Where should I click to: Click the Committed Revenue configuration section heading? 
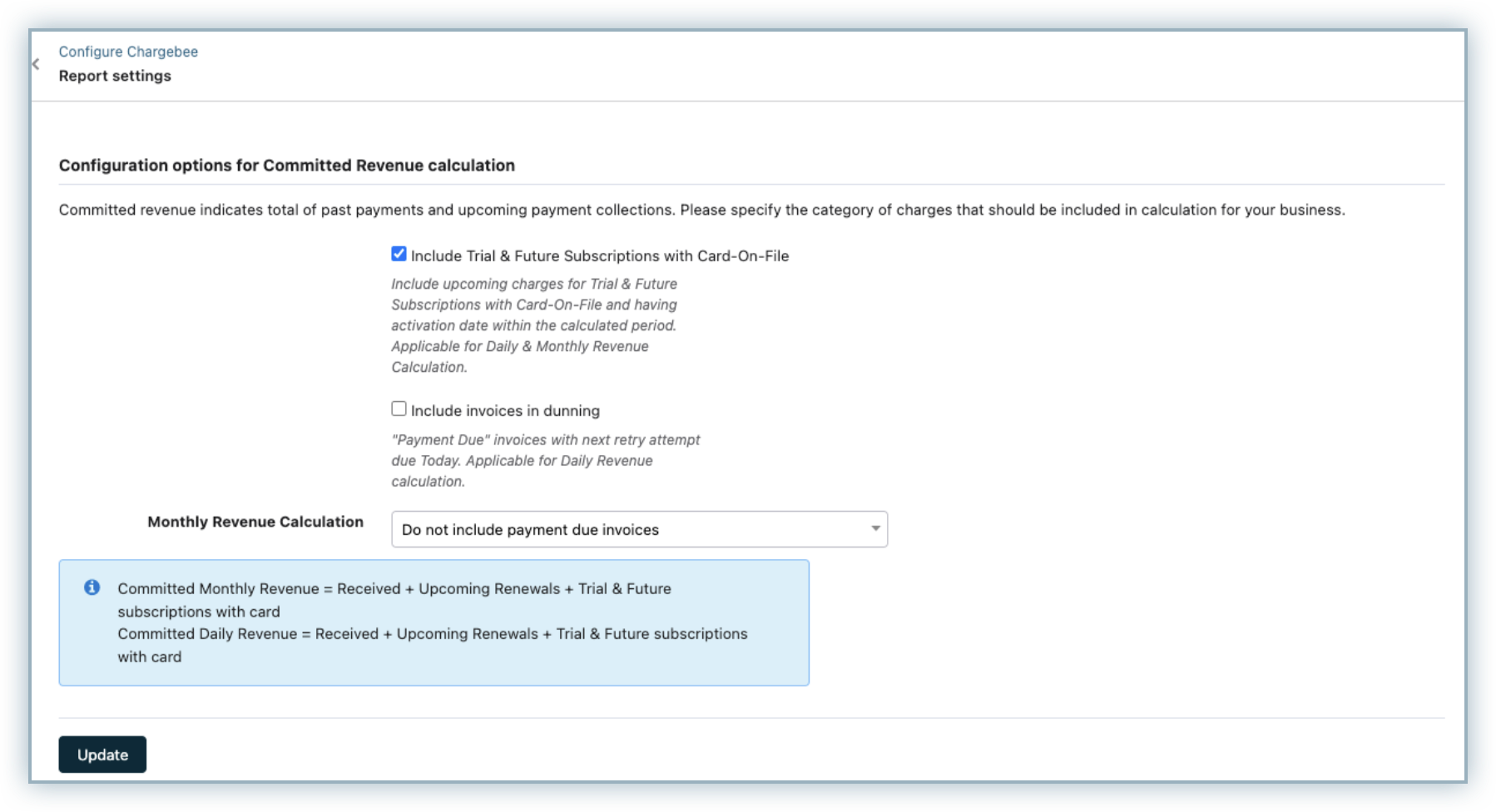click(x=286, y=166)
